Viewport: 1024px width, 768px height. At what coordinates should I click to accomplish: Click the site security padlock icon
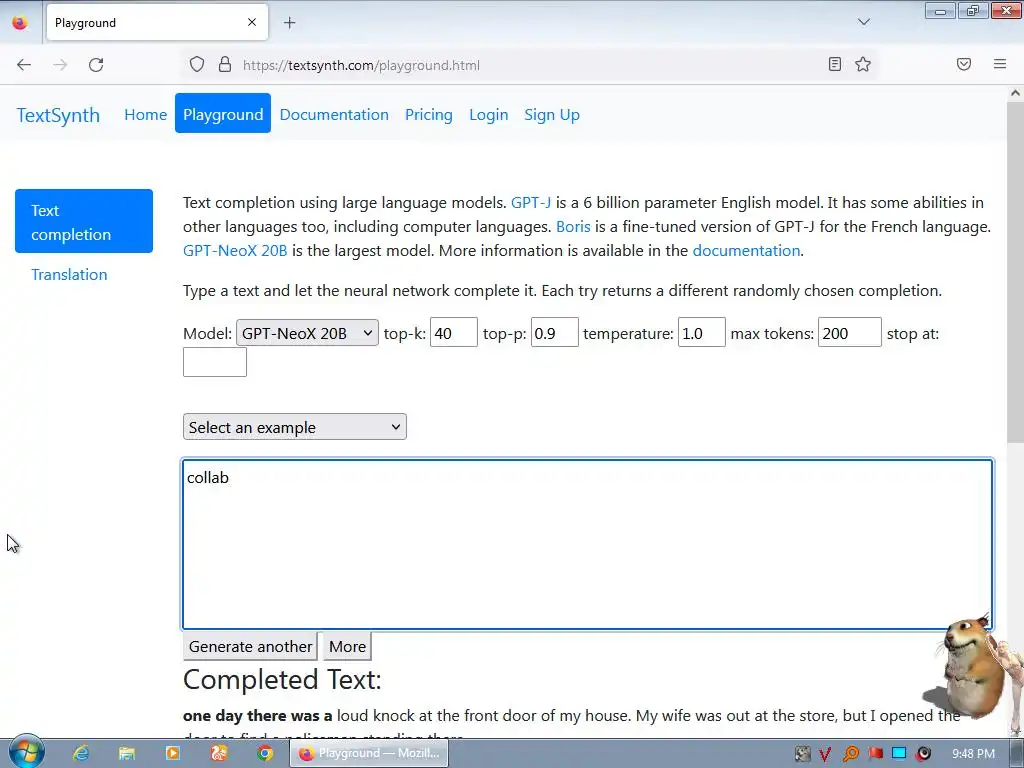point(225,65)
